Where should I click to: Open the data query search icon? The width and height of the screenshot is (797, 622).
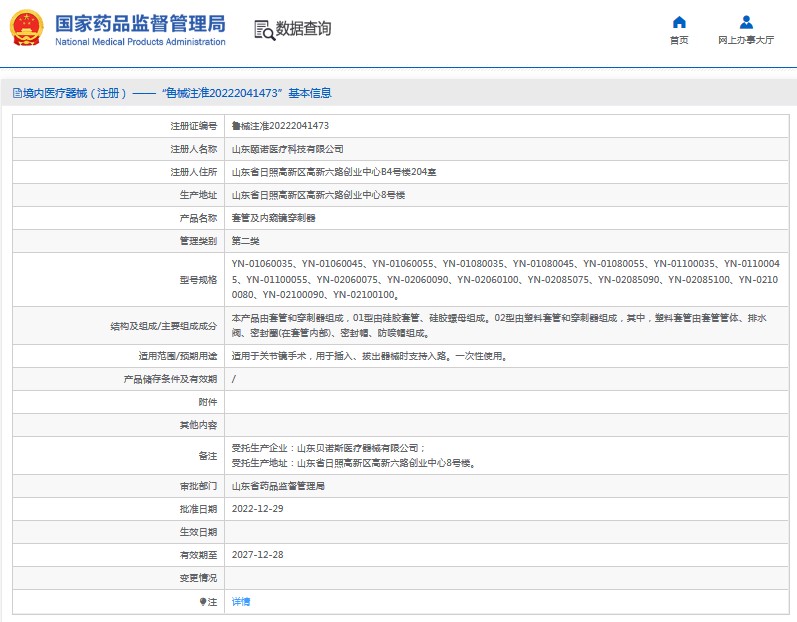264,30
